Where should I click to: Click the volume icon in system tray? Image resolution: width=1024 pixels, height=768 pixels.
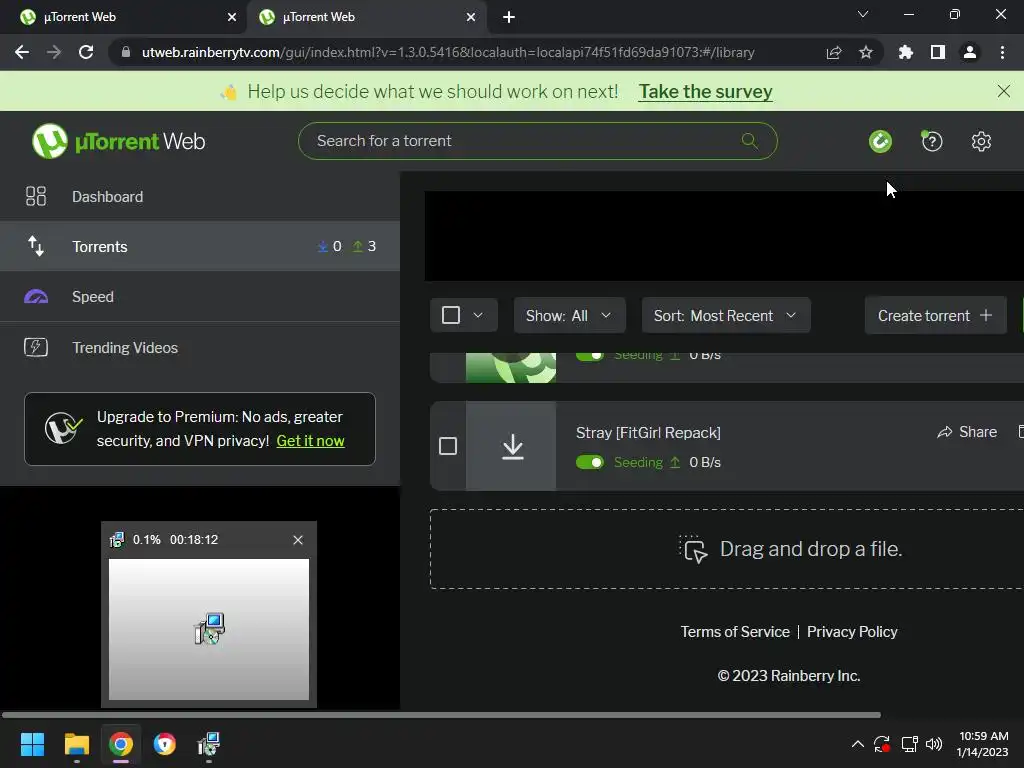pyautogui.click(x=934, y=743)
